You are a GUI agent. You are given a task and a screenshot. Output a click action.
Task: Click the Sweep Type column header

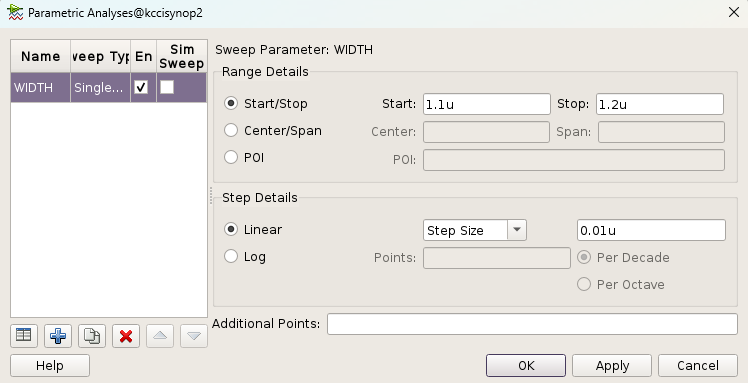[100, 56]
